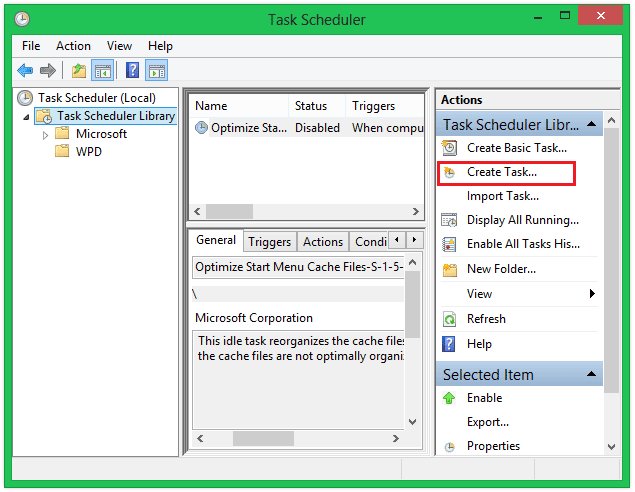
Task: Click the Name column header
Action: tap(239, 106)
